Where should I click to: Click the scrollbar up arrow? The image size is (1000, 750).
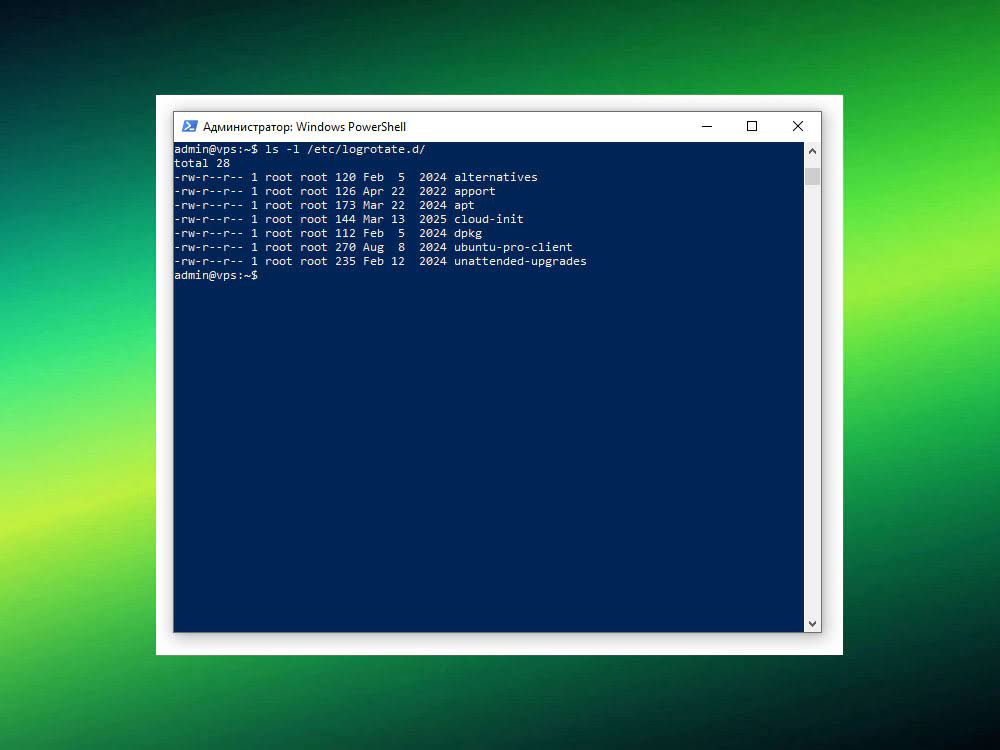point(812,151)
